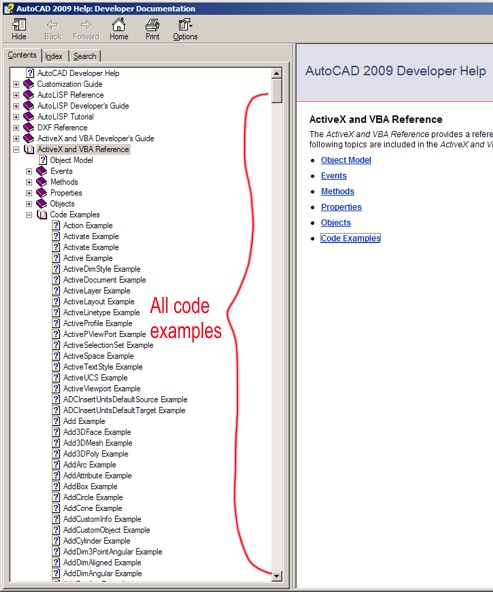The height and width of the screenshot is (592, 493).
Task: Click the DXF Reference book icon
Action: [29, 128]
